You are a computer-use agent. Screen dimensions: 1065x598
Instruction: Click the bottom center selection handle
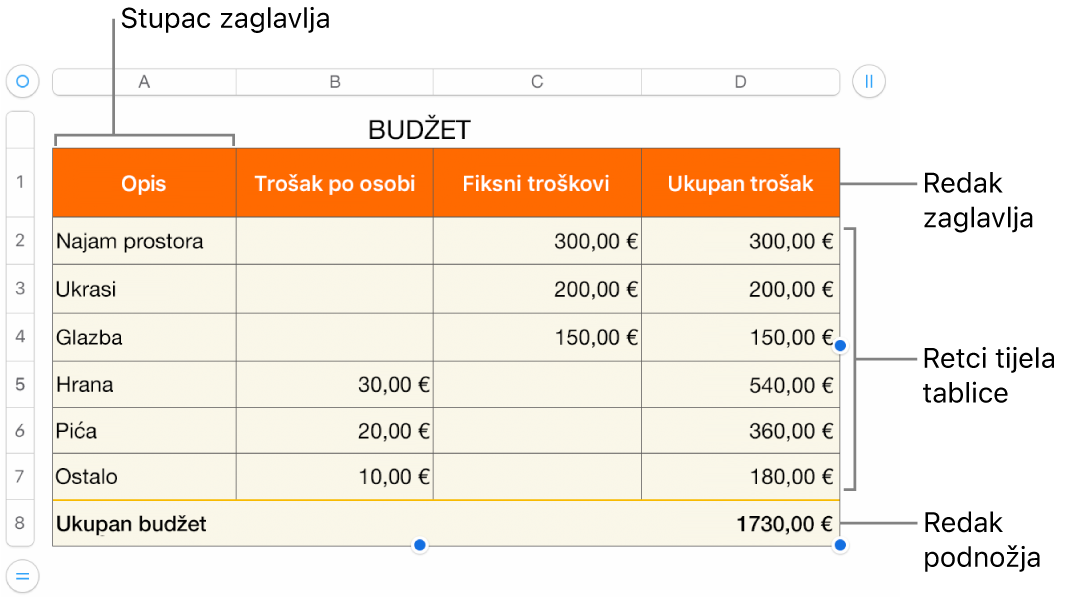[420, 545]
